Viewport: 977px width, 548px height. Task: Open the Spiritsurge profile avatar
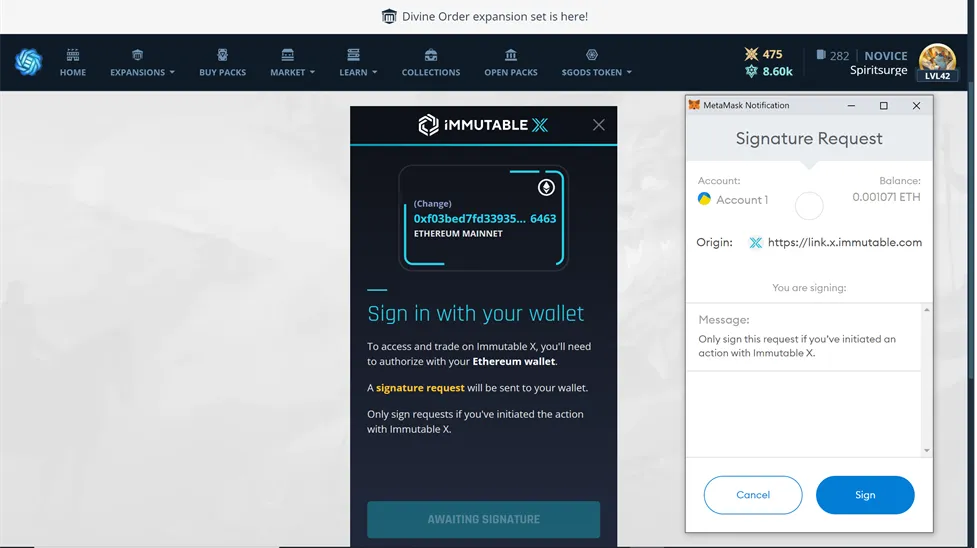tap(937, 62)
